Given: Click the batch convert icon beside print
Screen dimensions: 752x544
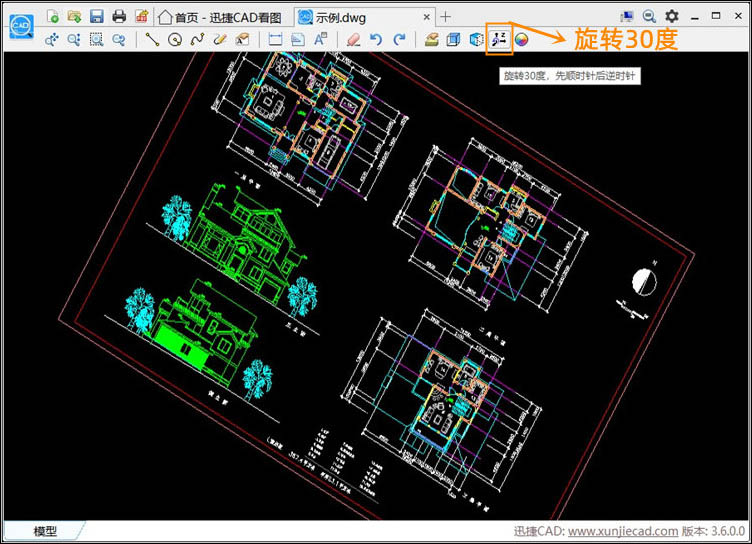Looking at the screenshot, I should coord(141,17).
